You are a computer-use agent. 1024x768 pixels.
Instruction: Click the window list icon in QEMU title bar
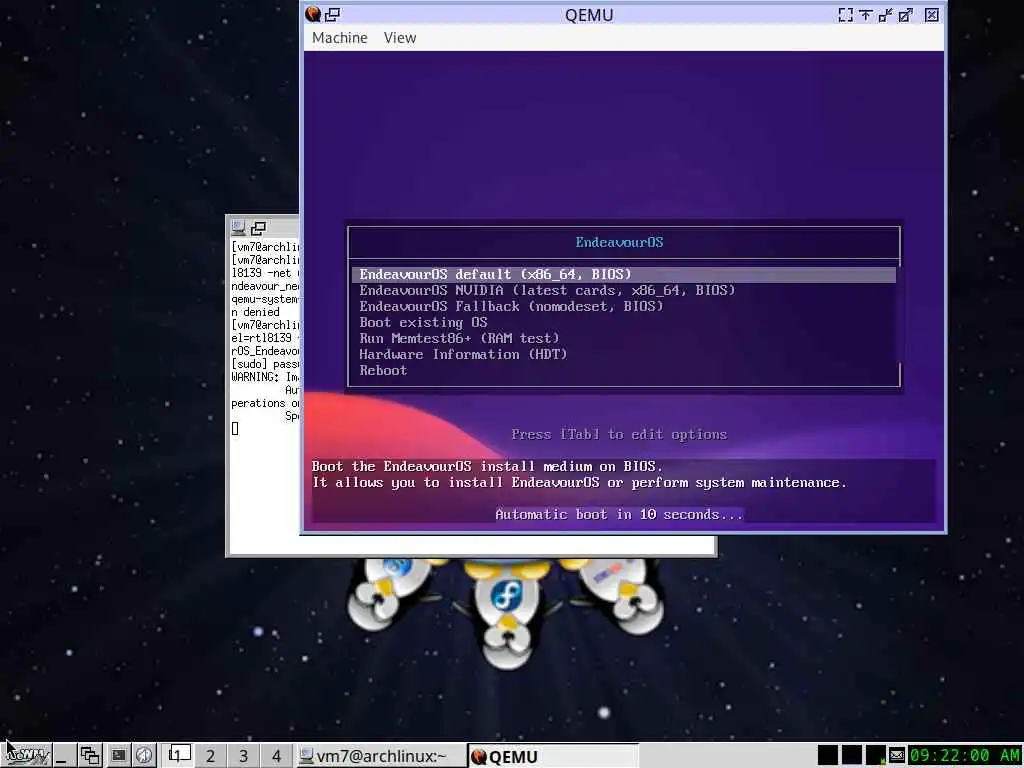point(332,14)
